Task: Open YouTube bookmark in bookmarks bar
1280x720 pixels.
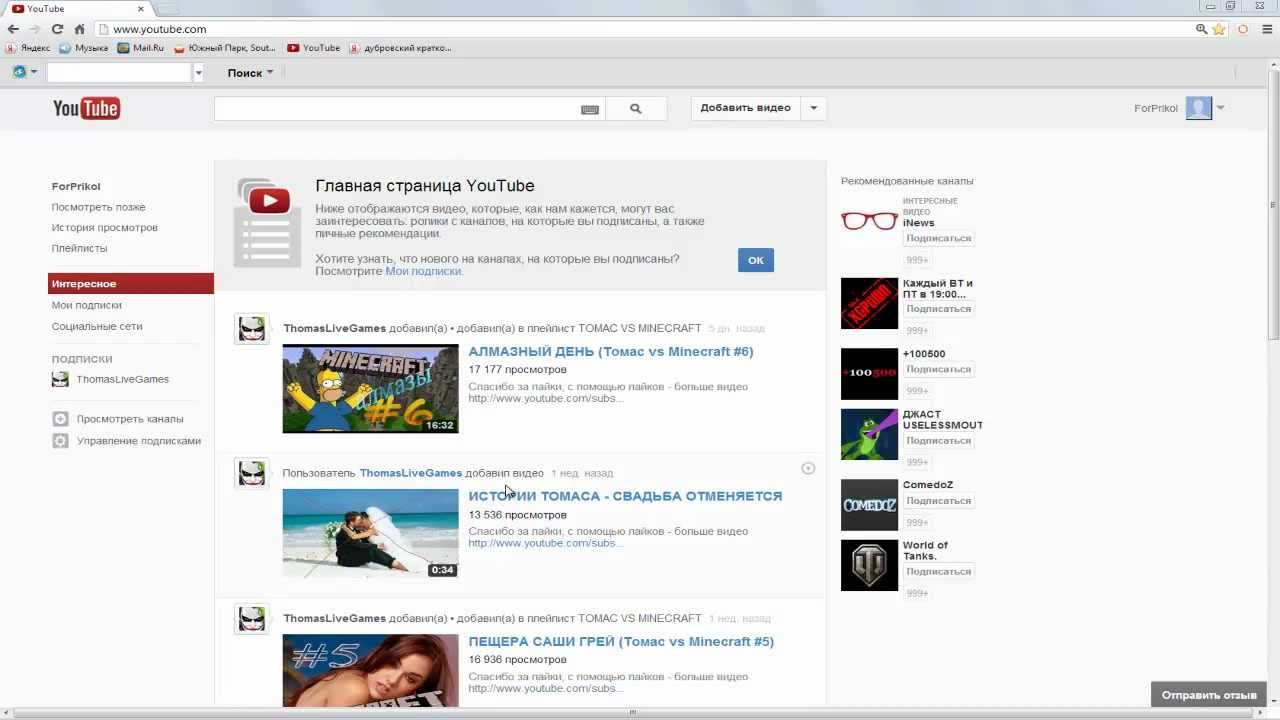Action: [x=314, y=48]
